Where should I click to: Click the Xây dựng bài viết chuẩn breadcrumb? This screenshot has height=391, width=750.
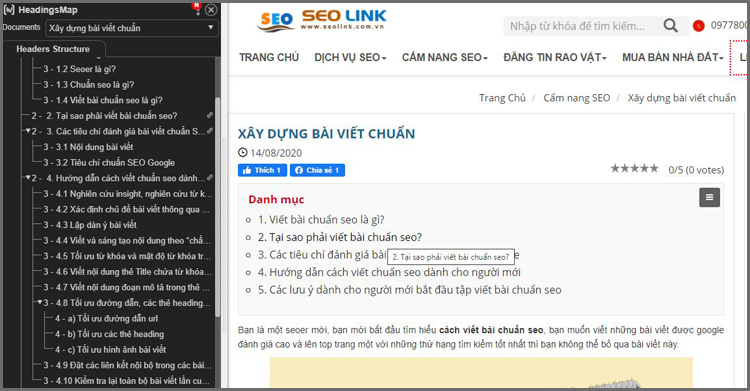click(x=682, y=98)
